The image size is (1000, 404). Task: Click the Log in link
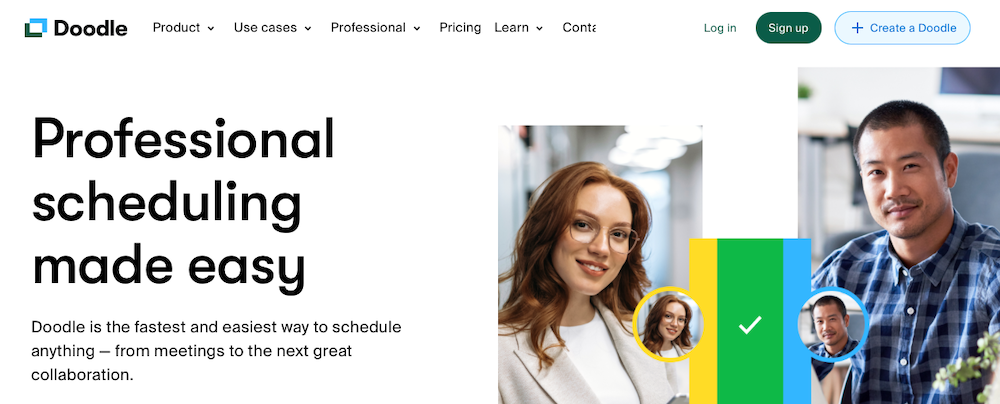[720, 28]
